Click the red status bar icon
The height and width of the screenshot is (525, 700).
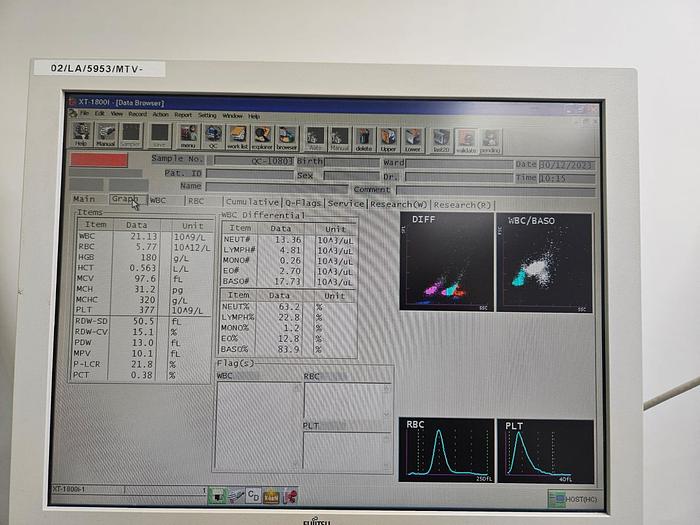(x=289, y=496)
